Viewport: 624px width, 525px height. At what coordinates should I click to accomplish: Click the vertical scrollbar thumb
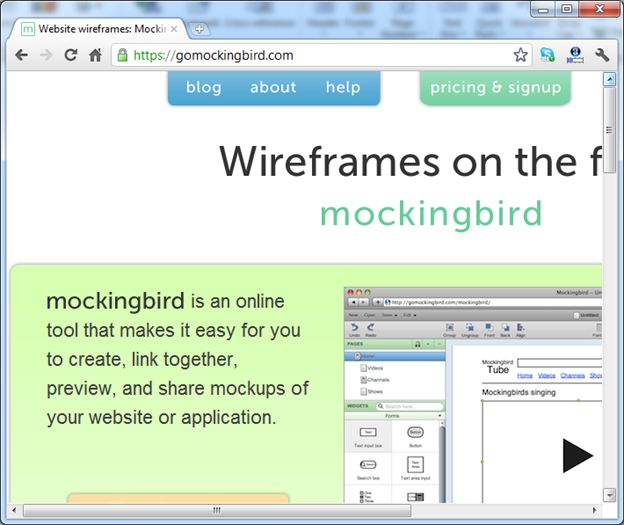coord(609,130)
